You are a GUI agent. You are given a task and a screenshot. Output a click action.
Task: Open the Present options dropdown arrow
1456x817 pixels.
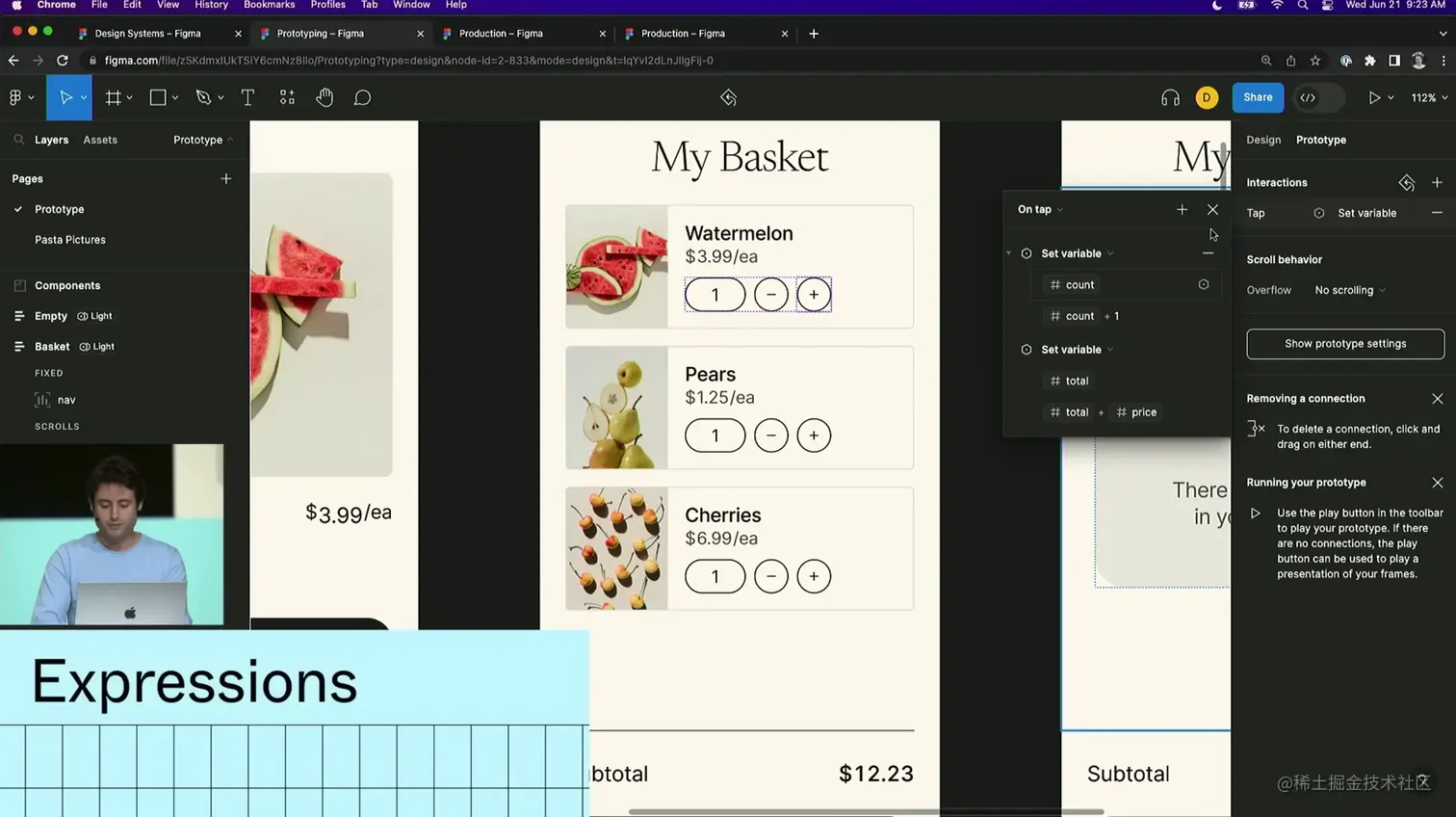tap(1391, 97)
